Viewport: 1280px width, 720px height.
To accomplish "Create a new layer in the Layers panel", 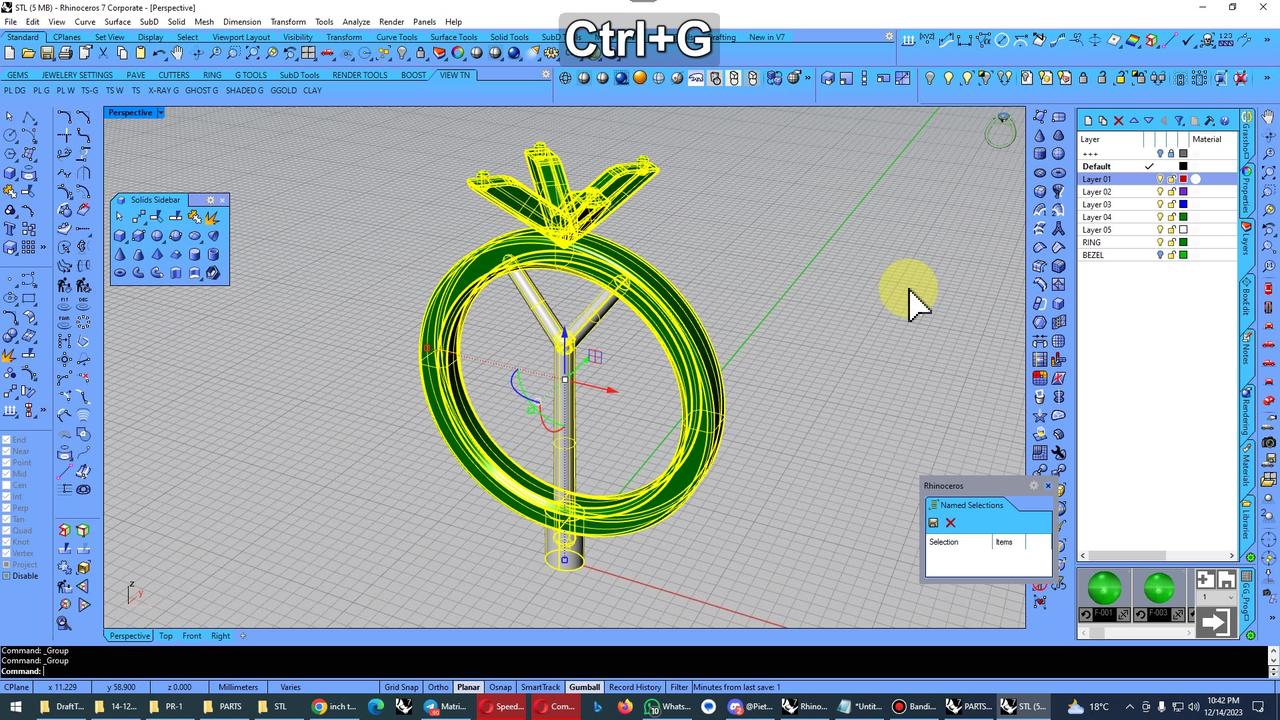I will (x=1088, y=121).
